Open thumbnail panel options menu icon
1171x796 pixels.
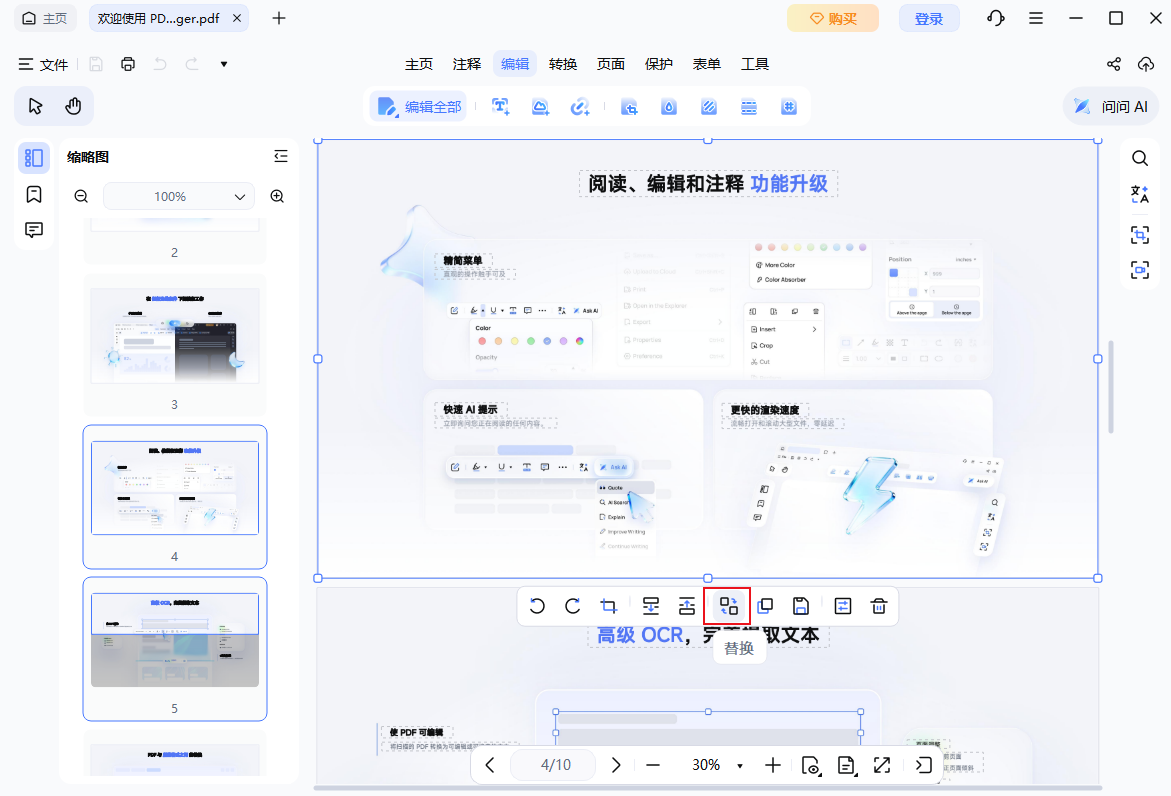281,156
